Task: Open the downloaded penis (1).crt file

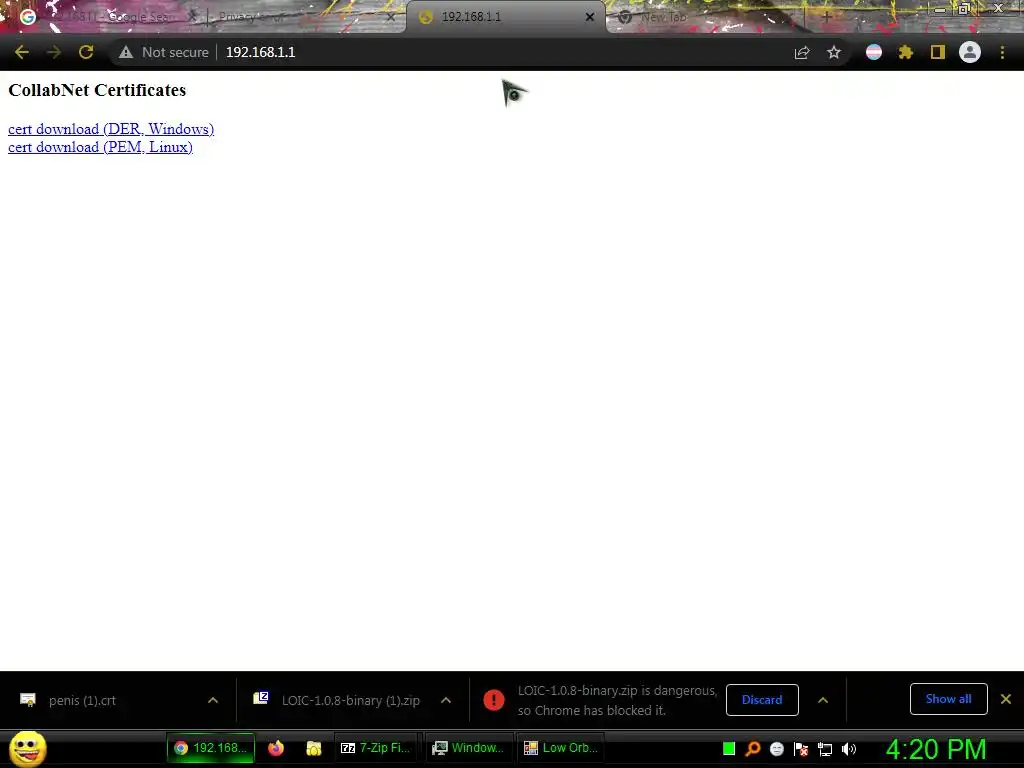Action: [82, 700]
